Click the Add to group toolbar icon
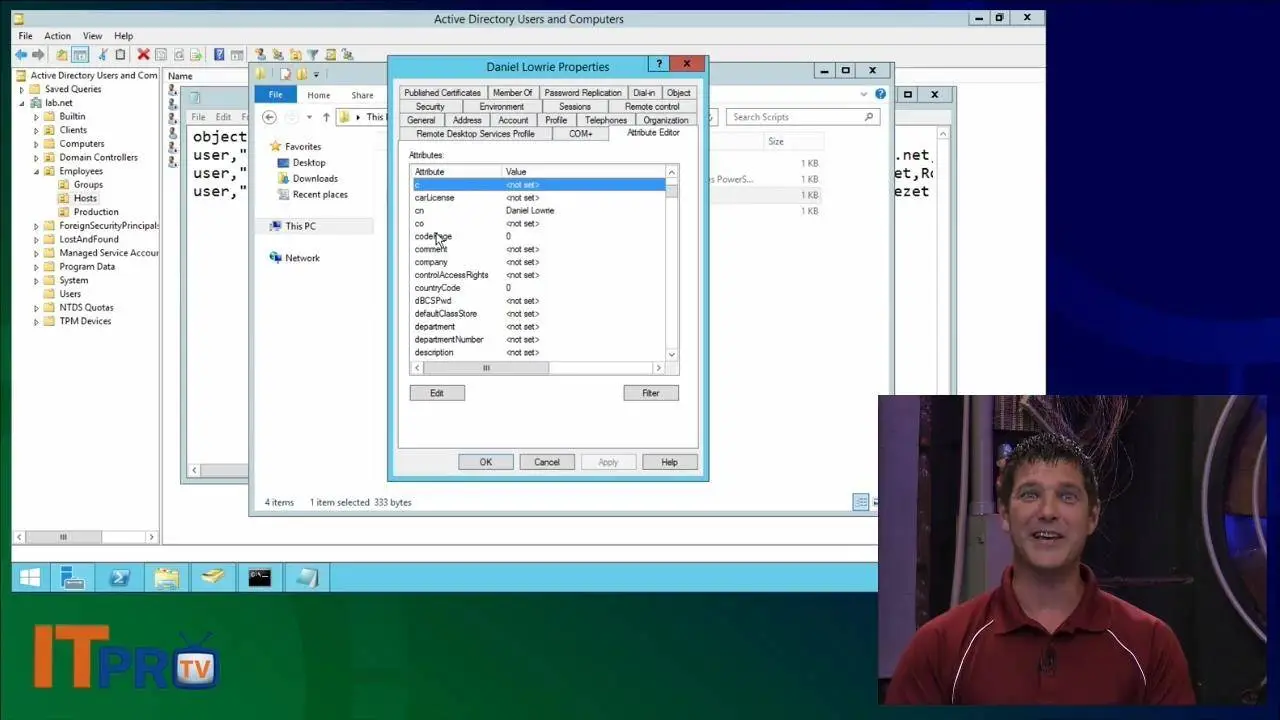This screenshot has width=1280, height=720. (x=347, y=55)
